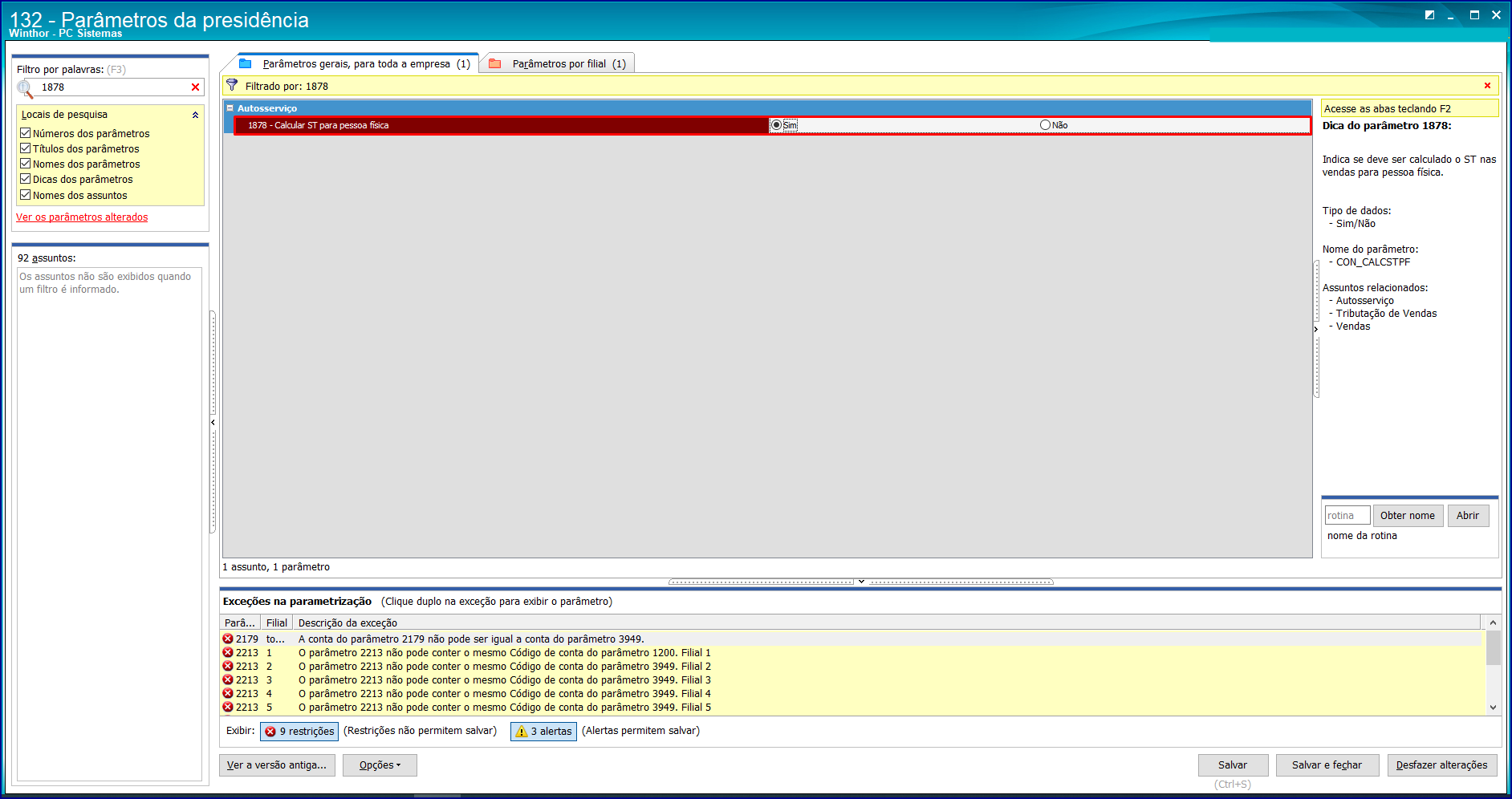Screen dimensions: 1512x799
Task: Toggle 'Números dos parâmetros' checkbox
Action: (26, 133)
